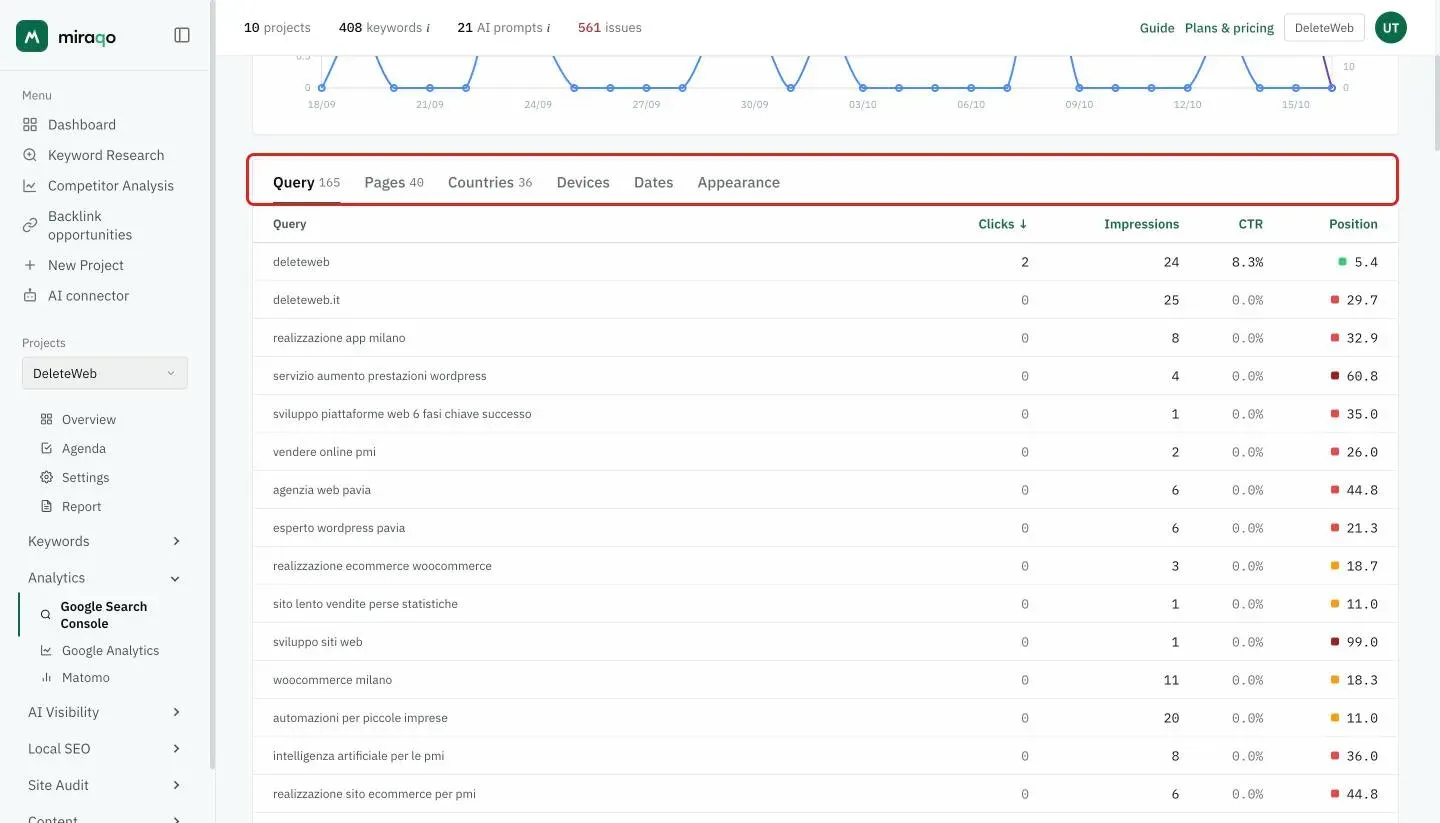Sort table by Impressions column
The image size is (1440, 823).
click(x=1142, y=224)
